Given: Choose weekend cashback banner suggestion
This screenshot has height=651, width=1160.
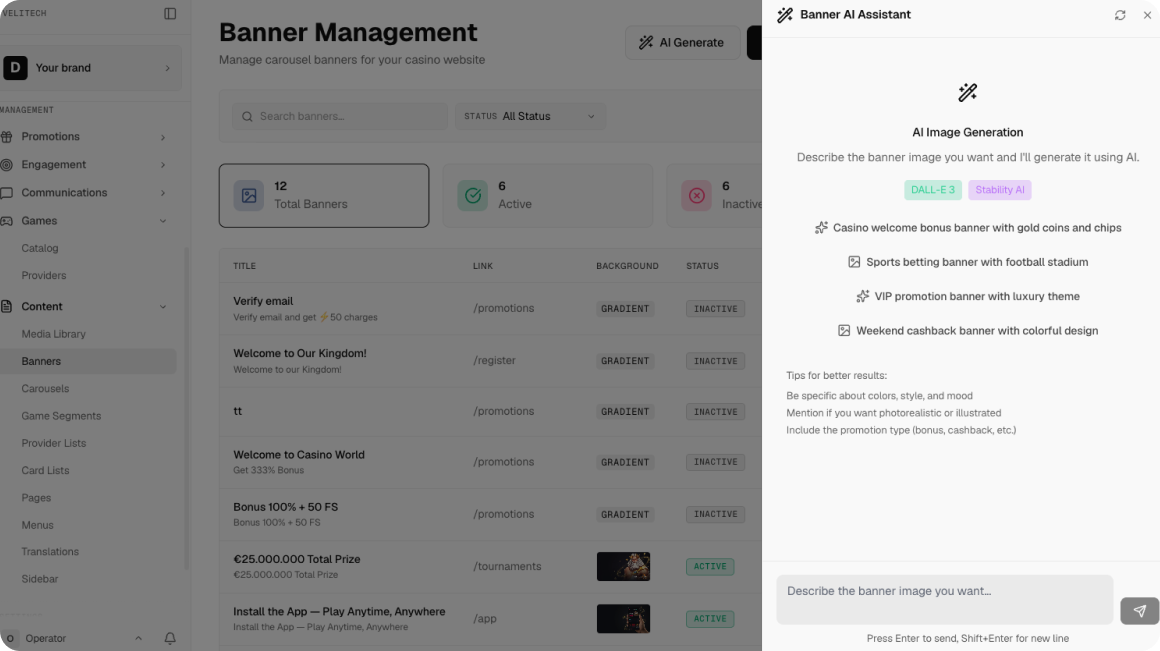Looking at the screenshot, I should (x=968, y=331).
